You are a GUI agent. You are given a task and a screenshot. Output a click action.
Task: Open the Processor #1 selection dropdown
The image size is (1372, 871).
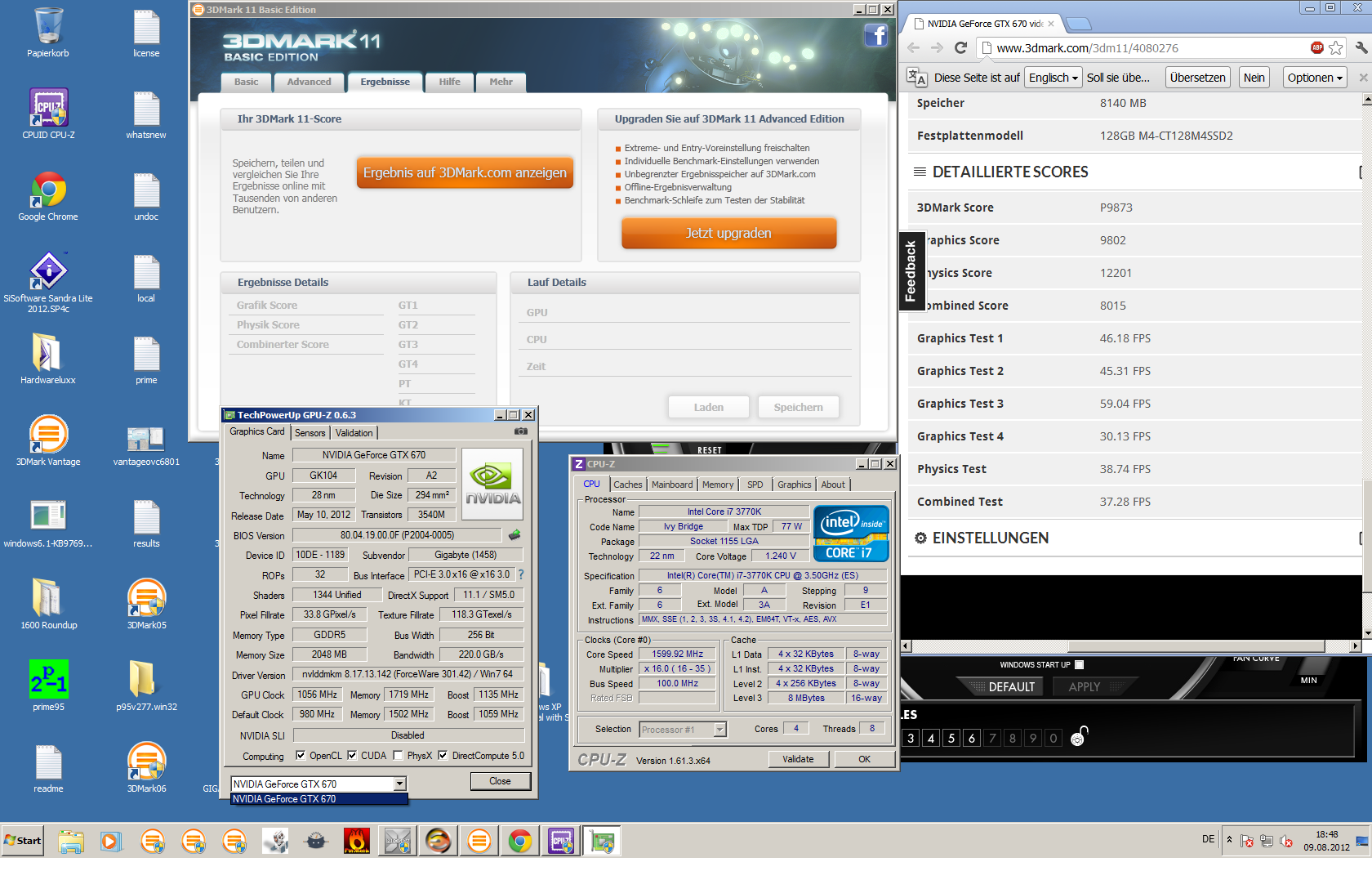click(x=720, y=729)
